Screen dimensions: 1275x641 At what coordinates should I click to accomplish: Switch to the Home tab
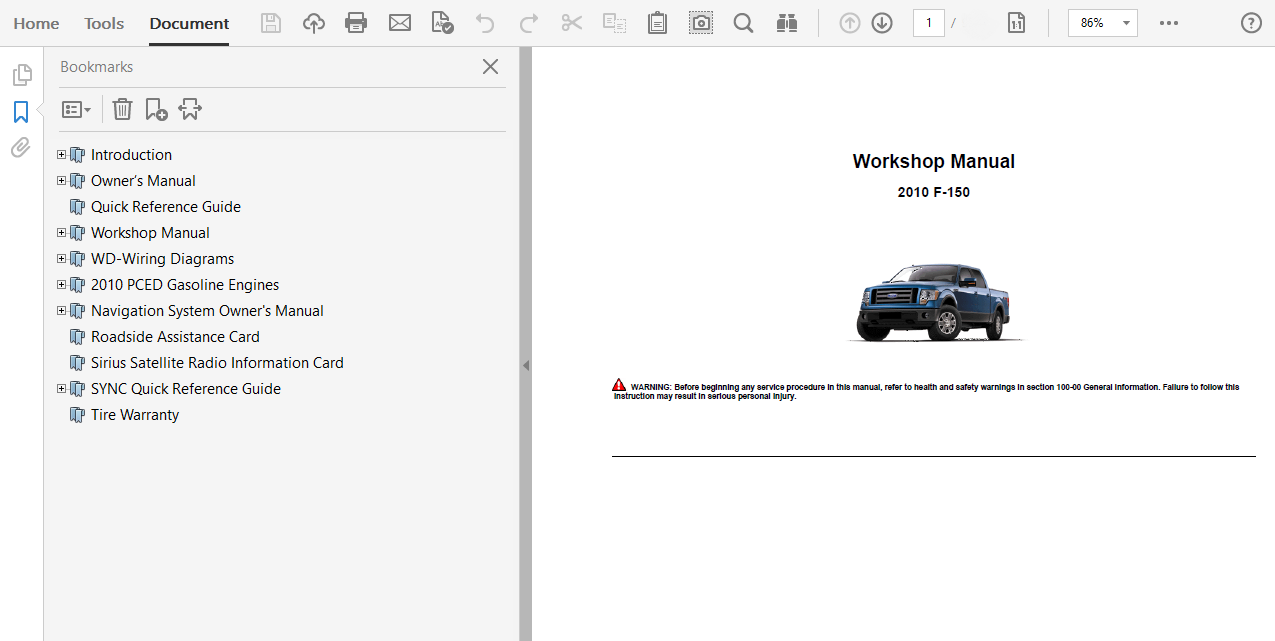(x=36, y=23)
